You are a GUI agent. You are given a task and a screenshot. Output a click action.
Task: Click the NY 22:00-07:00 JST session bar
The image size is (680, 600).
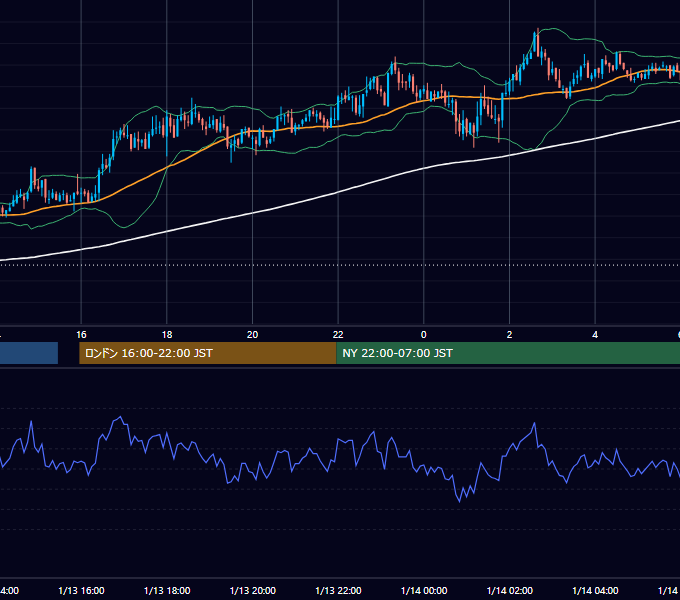click(x=508, y=353)
